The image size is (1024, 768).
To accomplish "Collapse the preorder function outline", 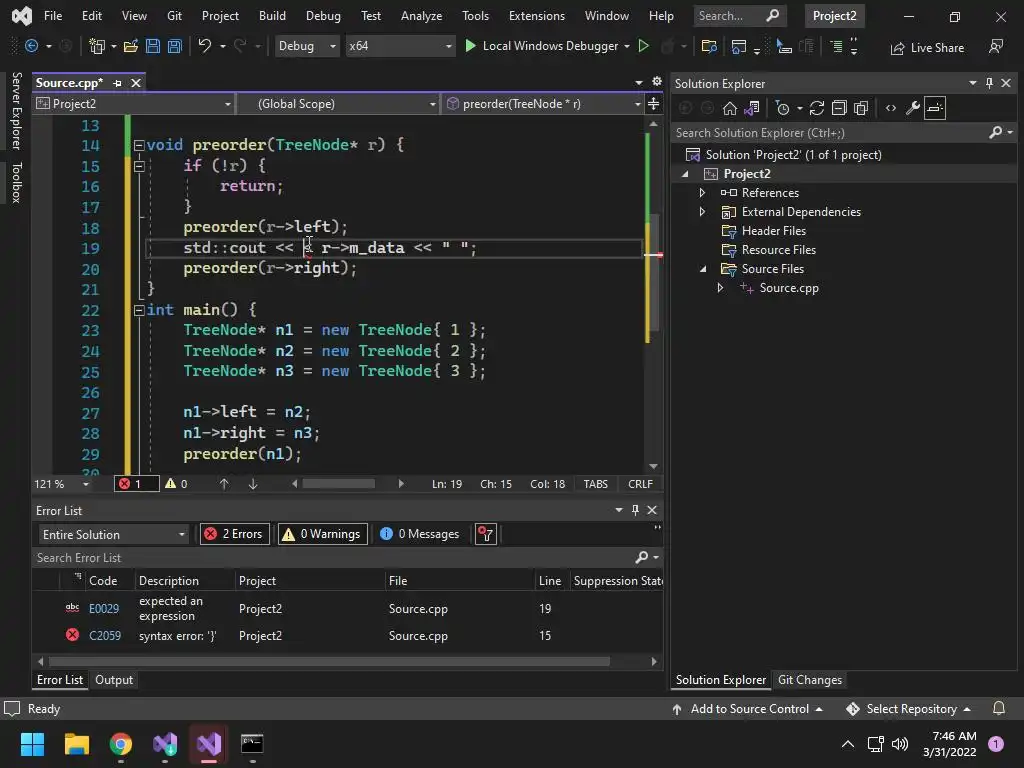I will click(x=138, y=145).
